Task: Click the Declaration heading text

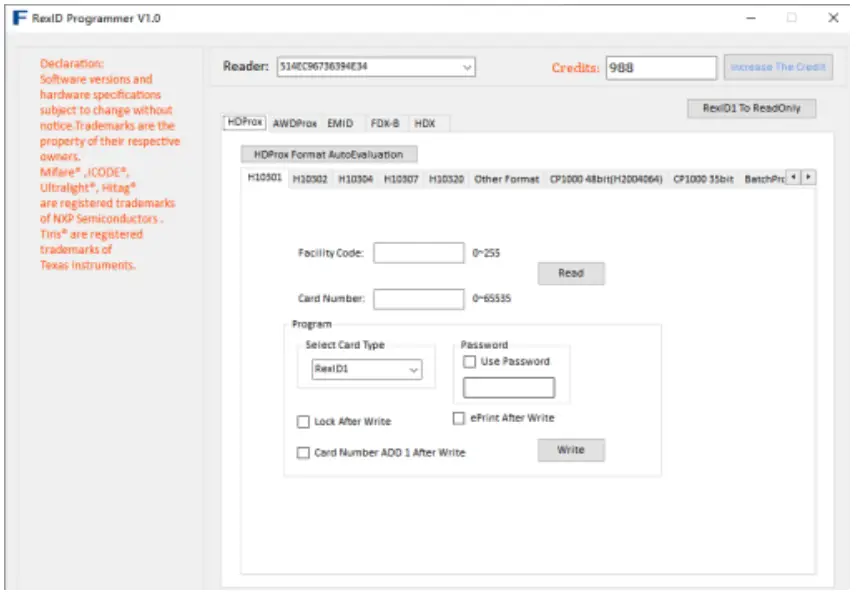Action: click(x=72, y=63)
